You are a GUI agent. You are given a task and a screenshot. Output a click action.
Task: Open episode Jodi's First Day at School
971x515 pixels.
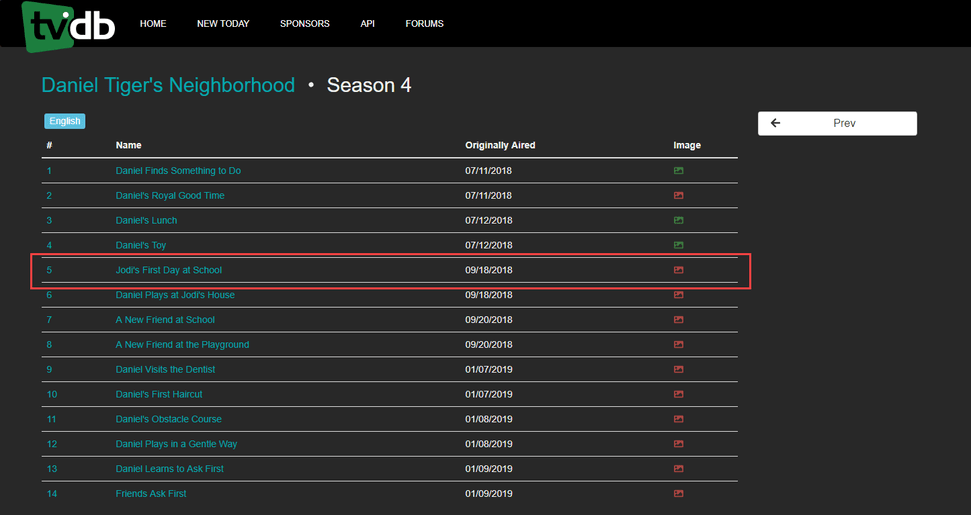(x=168, y=270)
